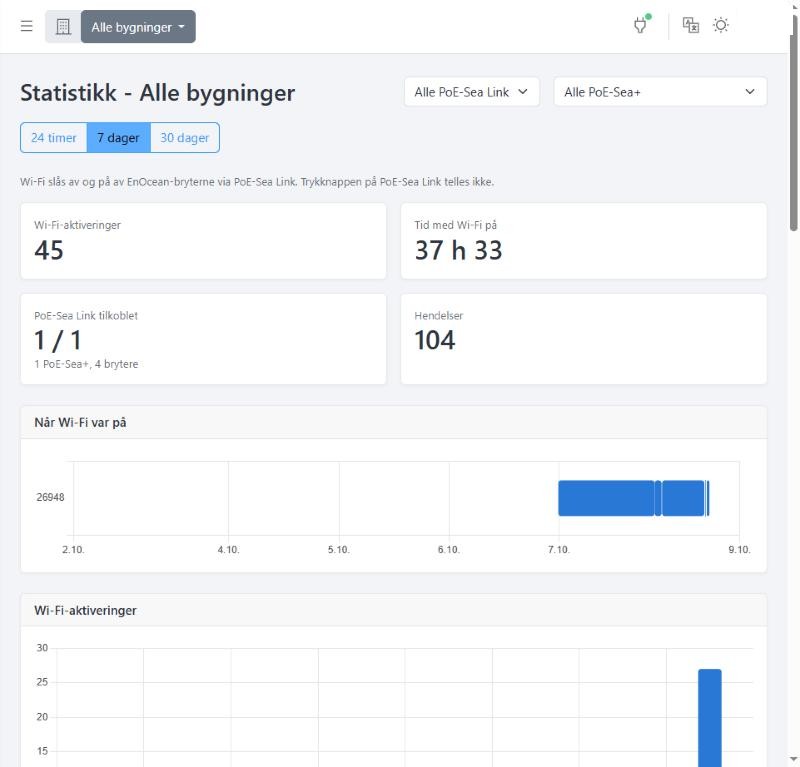
Task: Click the scrollbar down arrow
Action: (x=794, y=760)
